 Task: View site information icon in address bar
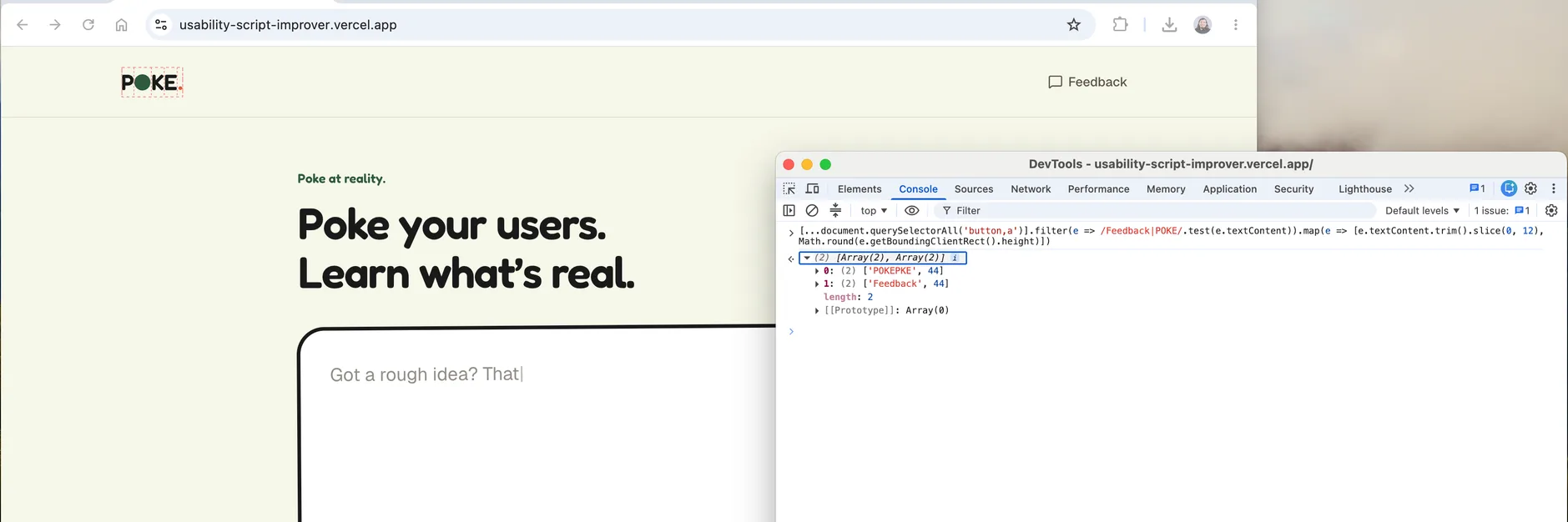point(161,25)
